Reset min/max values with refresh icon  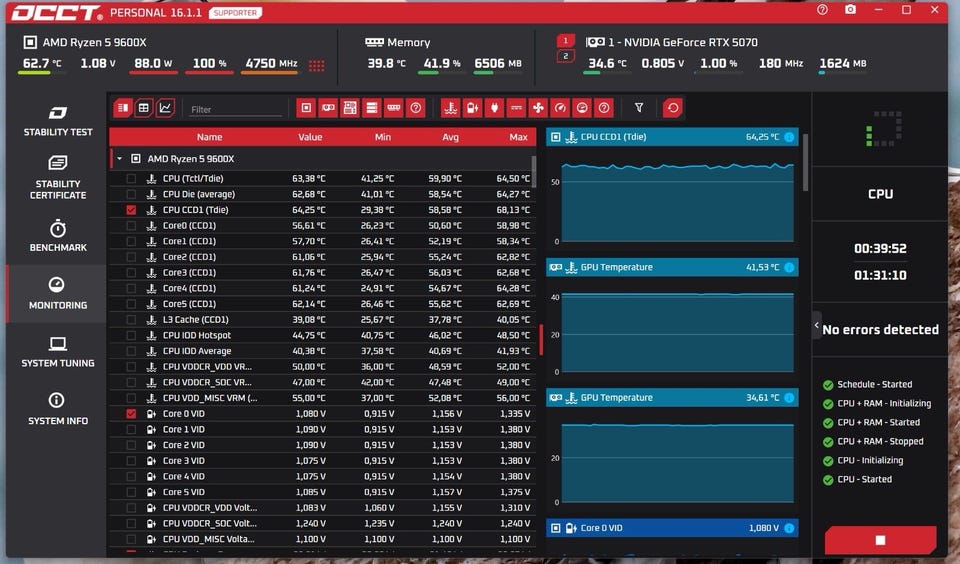click(672, 108)
